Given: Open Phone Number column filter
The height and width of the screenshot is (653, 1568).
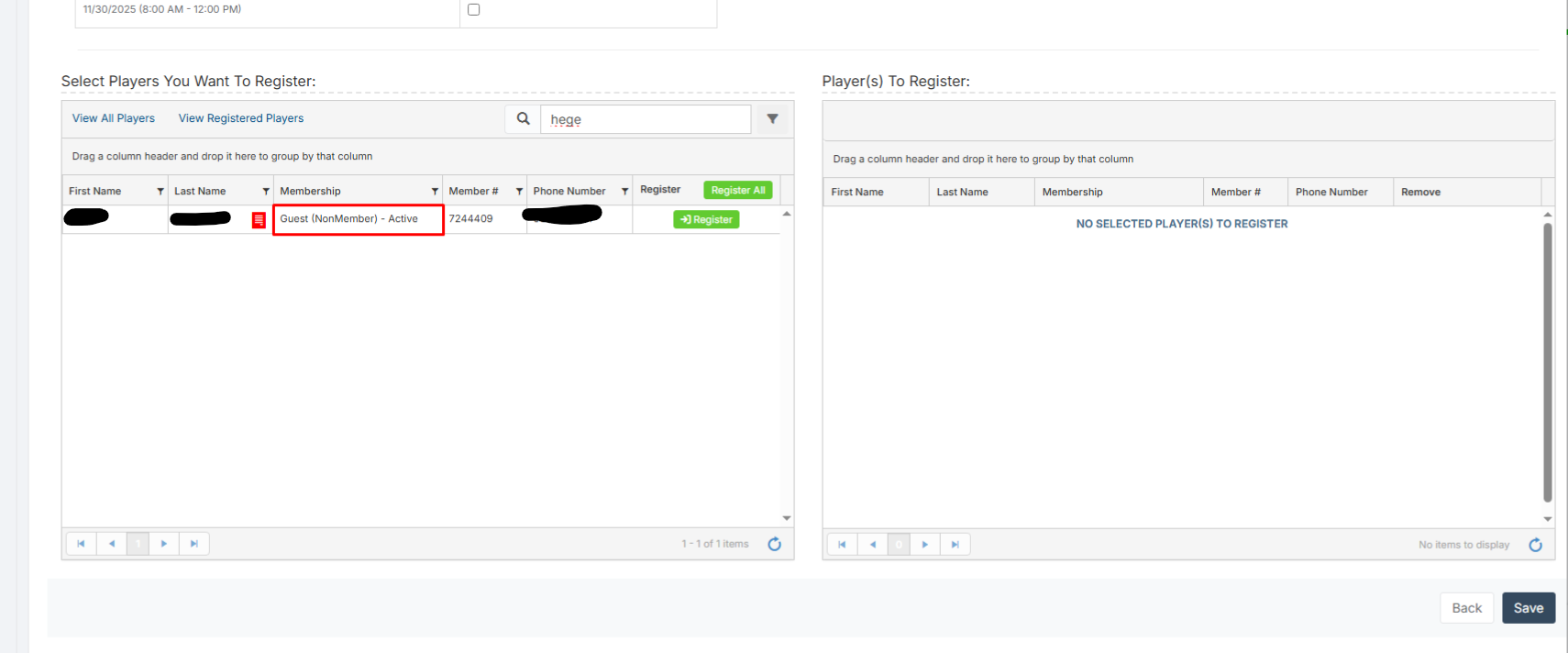Looking at the screenshot, I should click(624, 192).
